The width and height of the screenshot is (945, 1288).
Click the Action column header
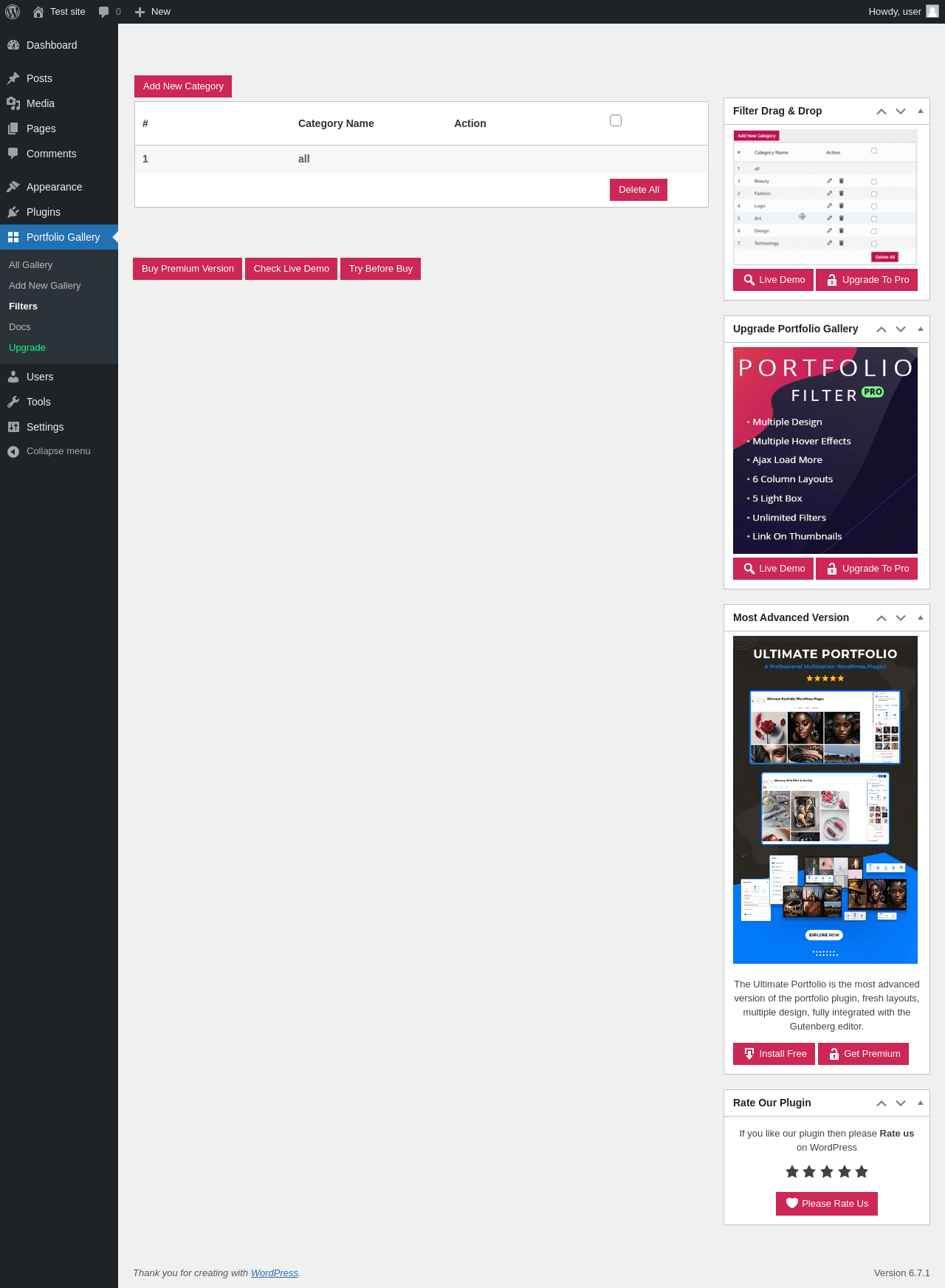(x=470, y=123)
